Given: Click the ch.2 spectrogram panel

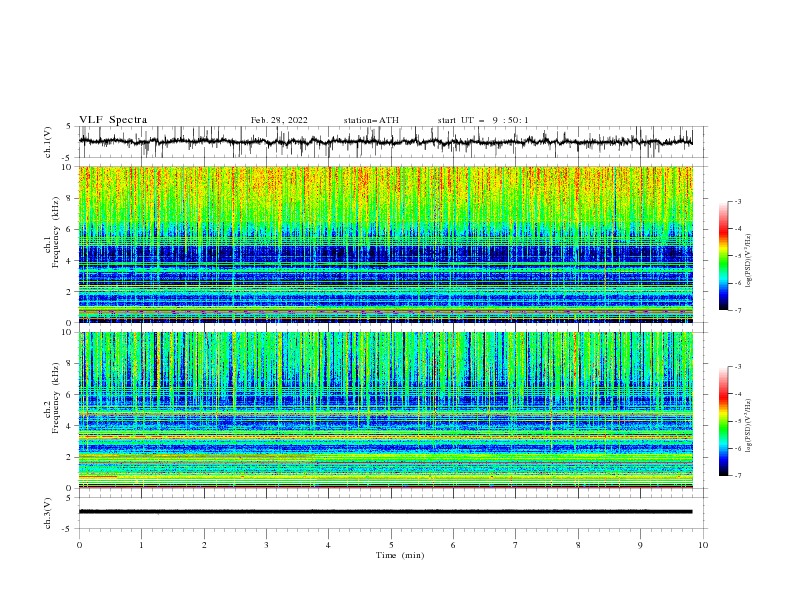Looking at the screenshot, I should coord(385,410).
